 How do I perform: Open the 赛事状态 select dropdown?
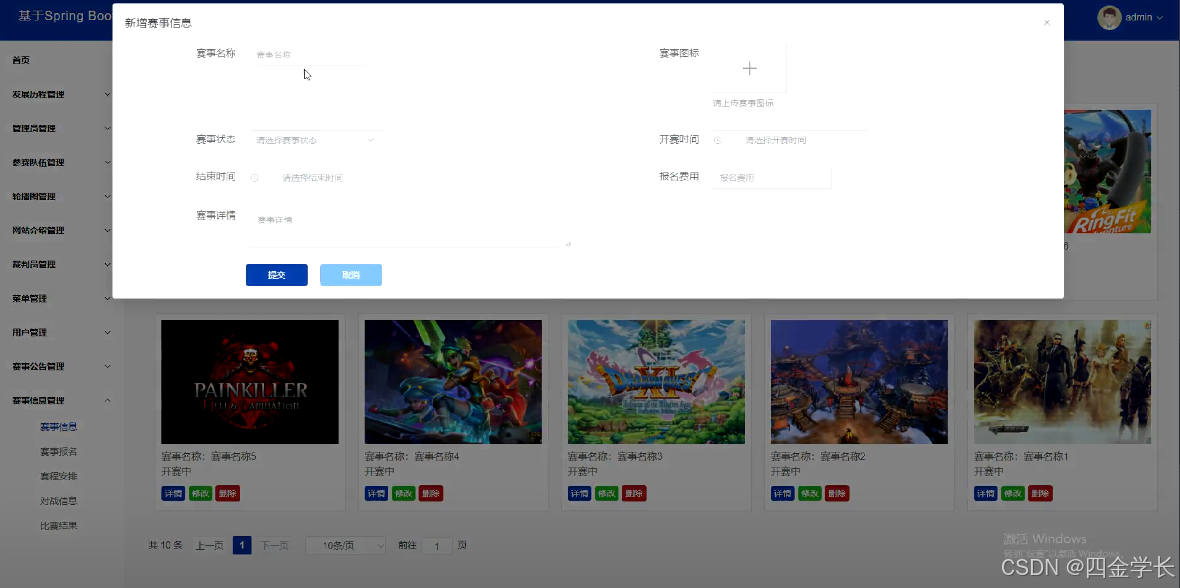(315, 140)
